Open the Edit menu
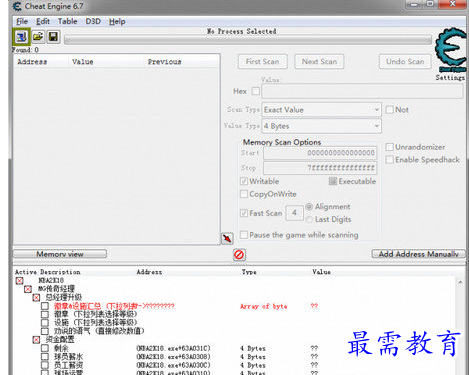This screenshot has height=375, width=469. point(43,22)
